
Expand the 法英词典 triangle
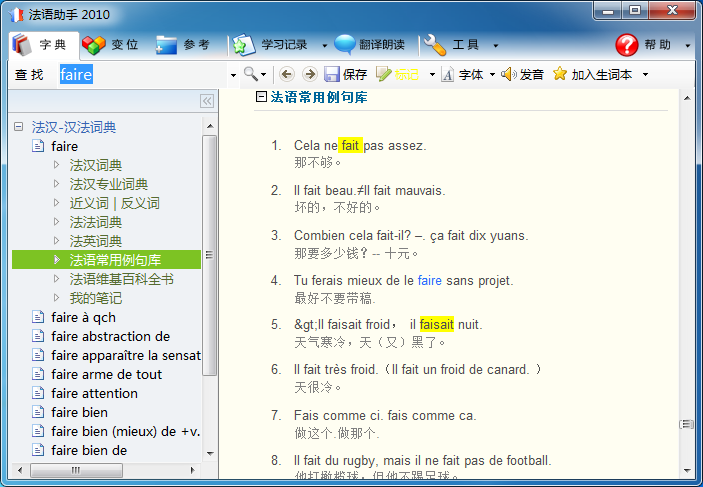click(56, 240)
